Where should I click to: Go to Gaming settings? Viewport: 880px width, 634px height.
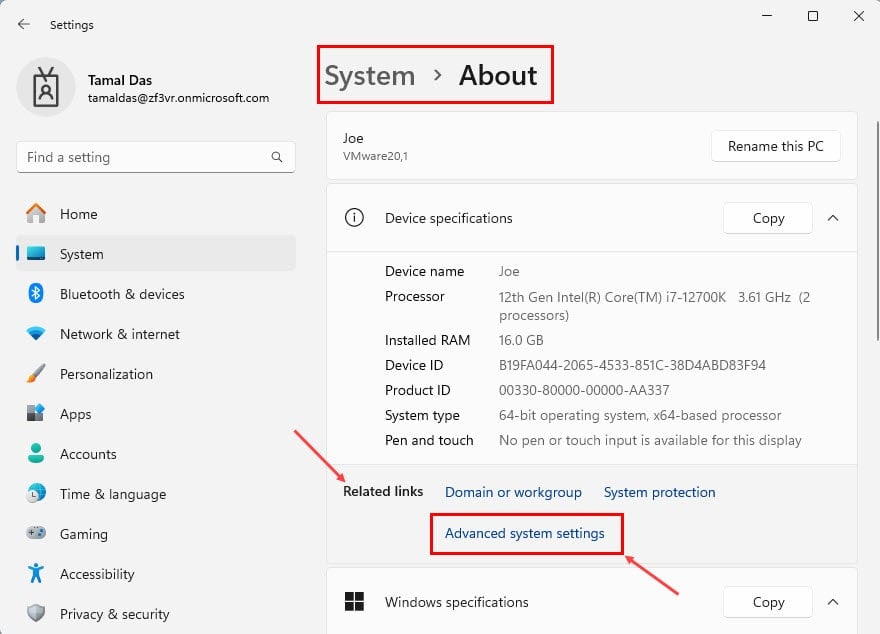tap(155, 534)
